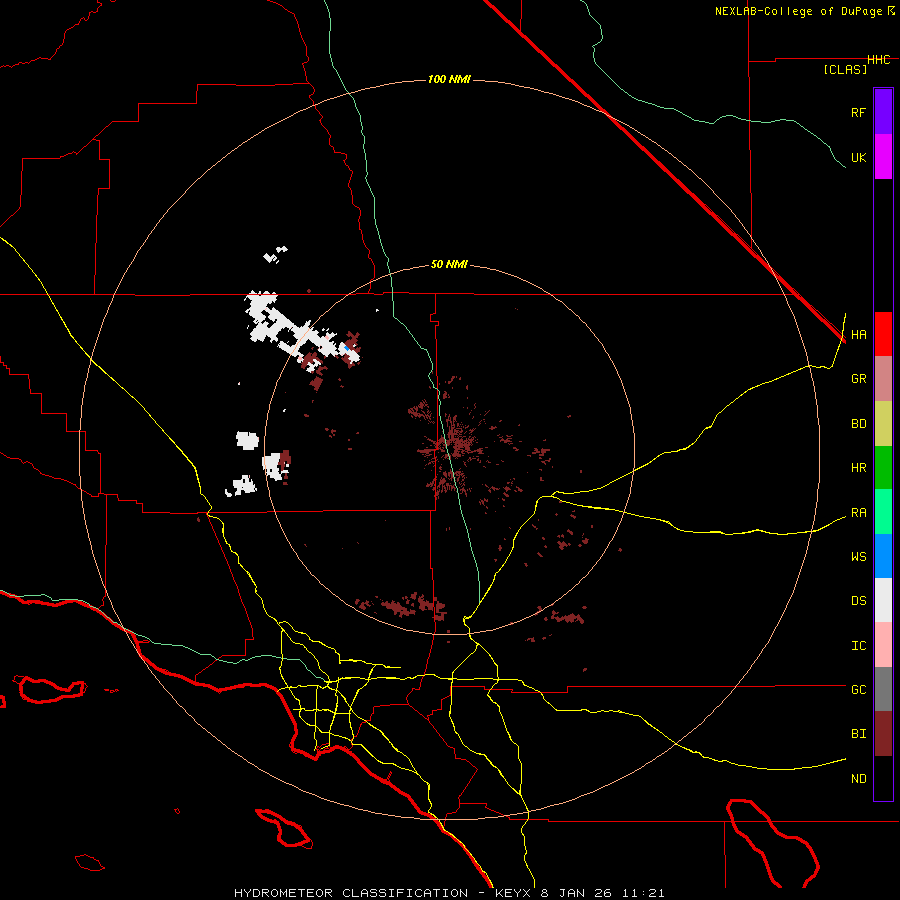This screenshot has width=900, height=900.
Task: Click the 'BI' legend label
Action: pos(858,734)
